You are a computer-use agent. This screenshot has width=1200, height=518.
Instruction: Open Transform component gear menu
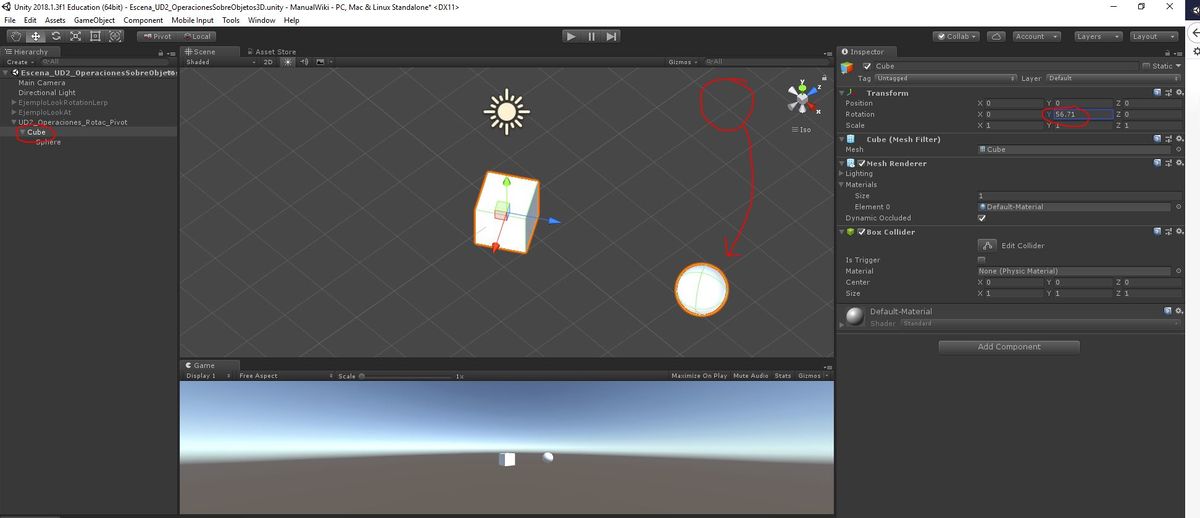tap(1180, 92)
